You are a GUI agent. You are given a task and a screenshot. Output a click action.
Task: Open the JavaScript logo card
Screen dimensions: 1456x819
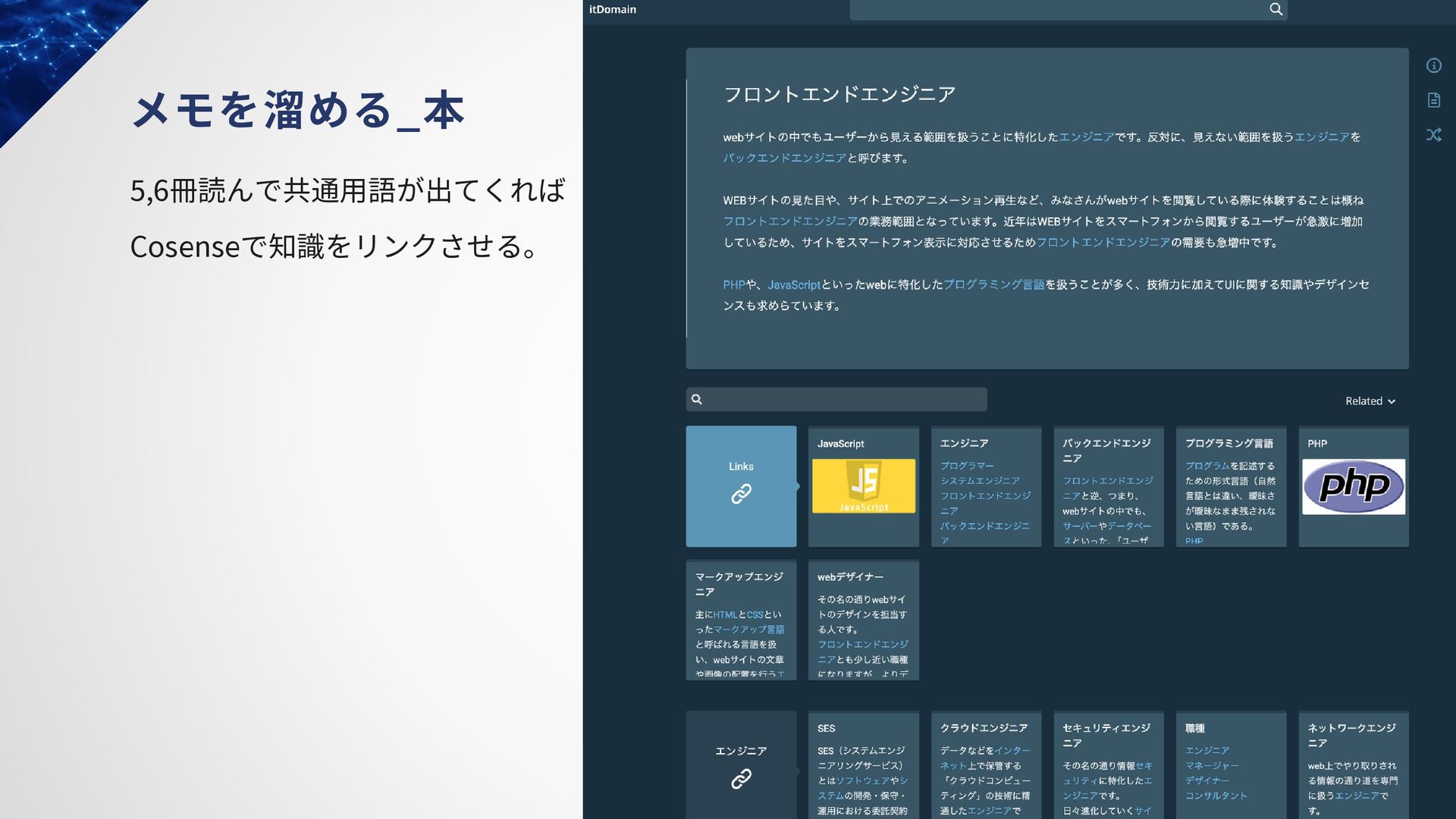click(x=863, y=486)
